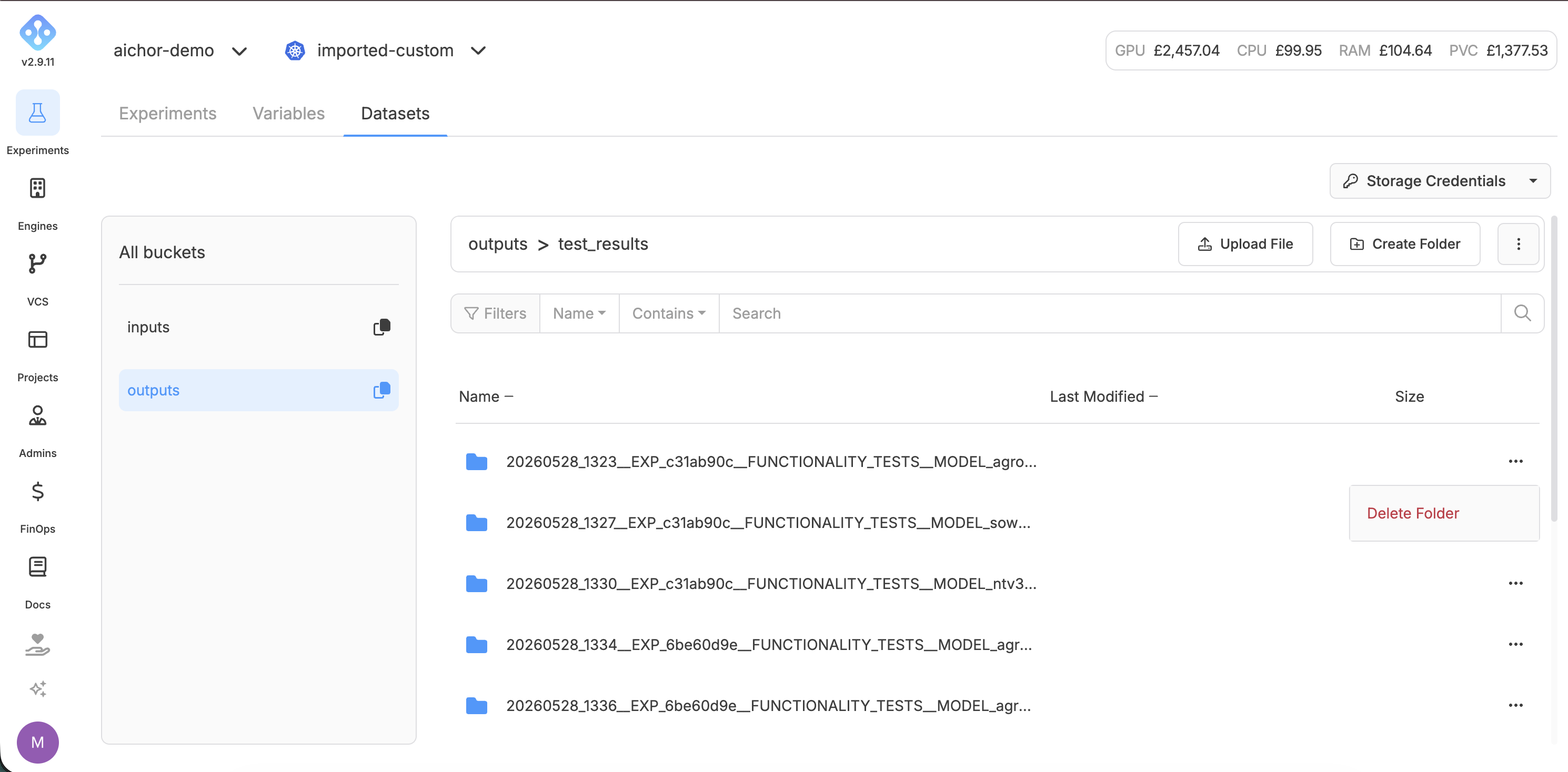
Task: Navigate to outputs in the breadcrumb
Action: point(497,244)
